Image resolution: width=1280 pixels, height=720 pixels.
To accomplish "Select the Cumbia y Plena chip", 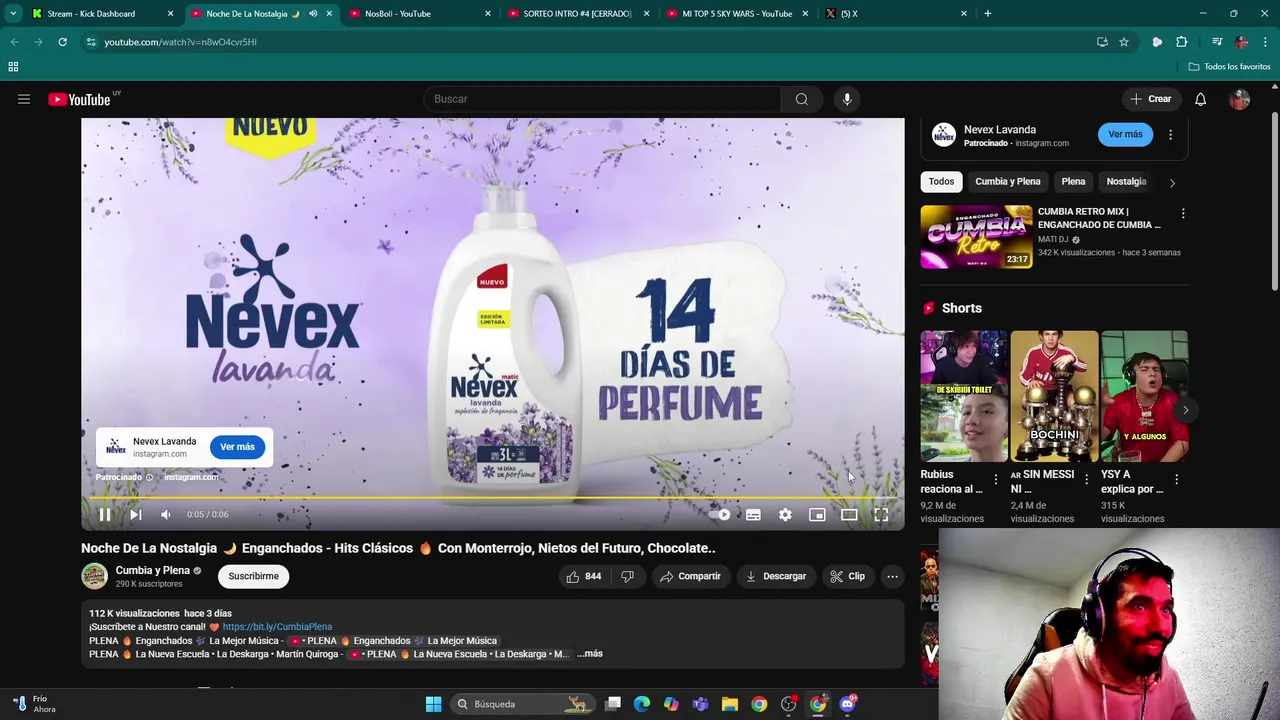I will [1008, 181].
